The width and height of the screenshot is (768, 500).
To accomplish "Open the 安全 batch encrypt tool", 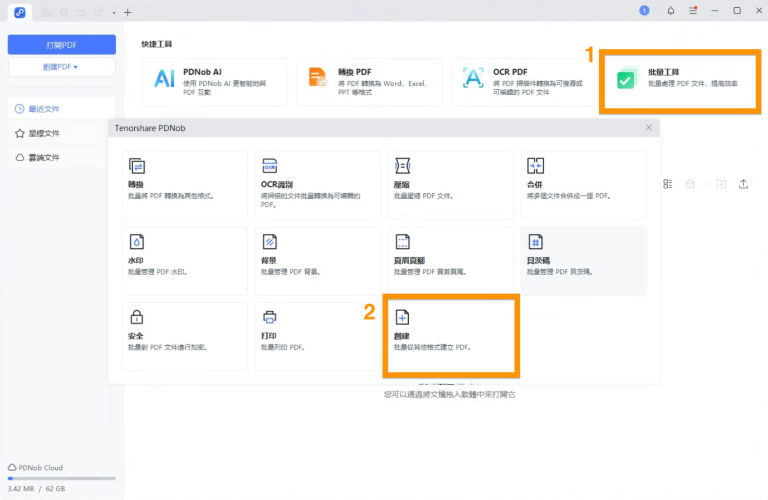I will (185, 336).
